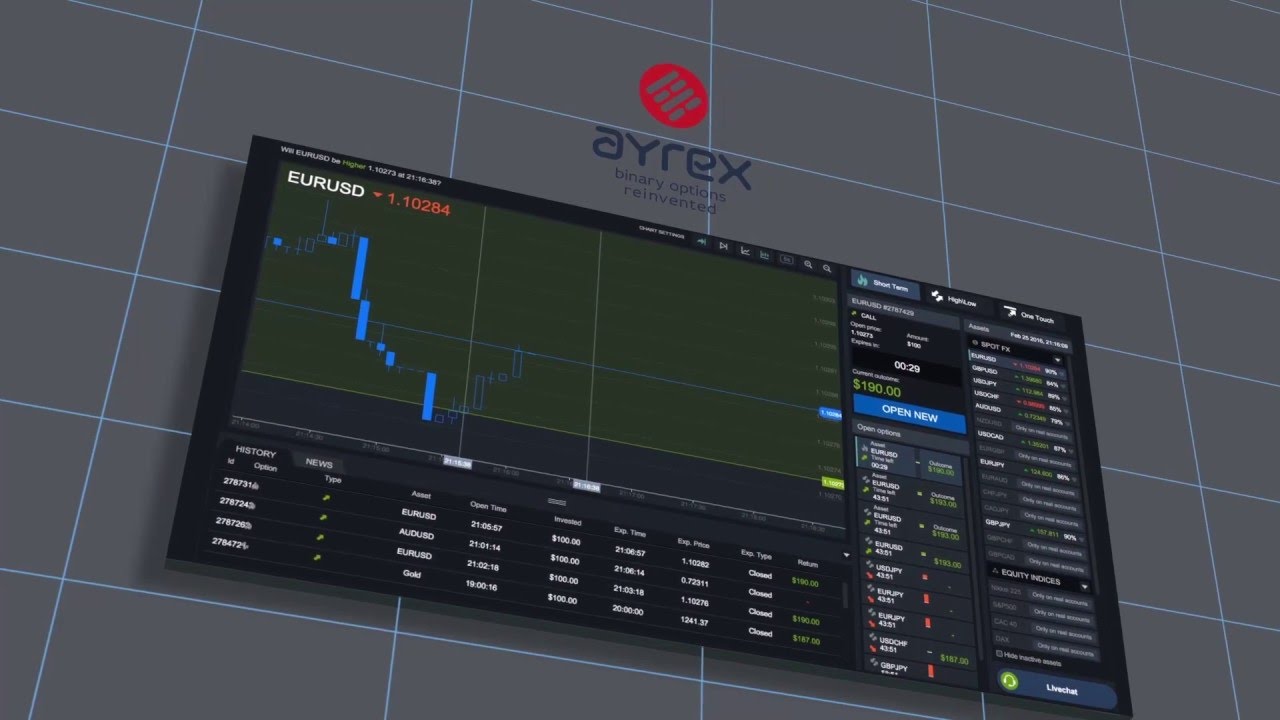Click the call arrow icon for option 278724
Screen dimensions: 1280x720
point(321,516)
